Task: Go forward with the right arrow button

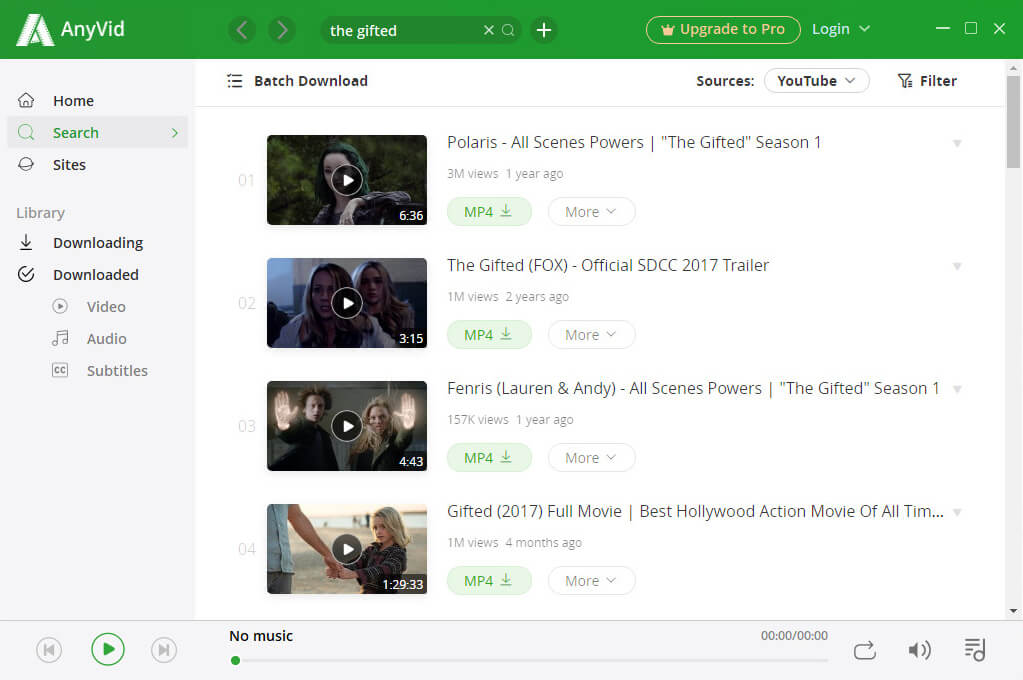Action: pos(282,30)
